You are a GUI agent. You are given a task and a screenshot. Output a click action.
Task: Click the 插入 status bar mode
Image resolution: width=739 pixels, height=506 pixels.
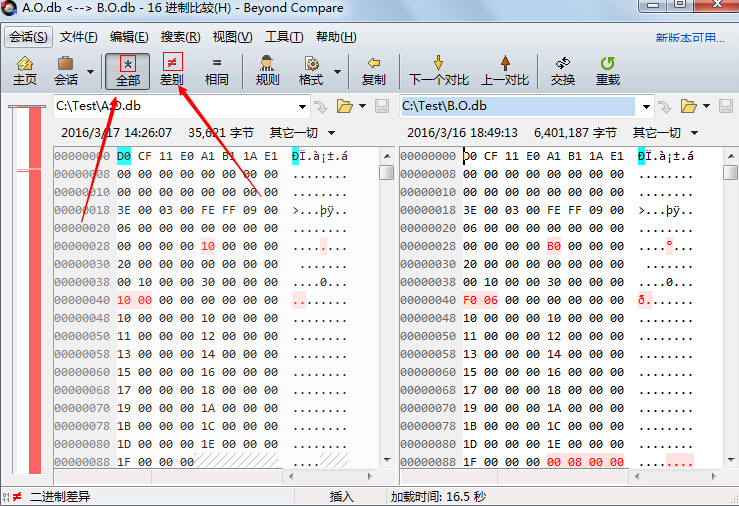[342, 497]
